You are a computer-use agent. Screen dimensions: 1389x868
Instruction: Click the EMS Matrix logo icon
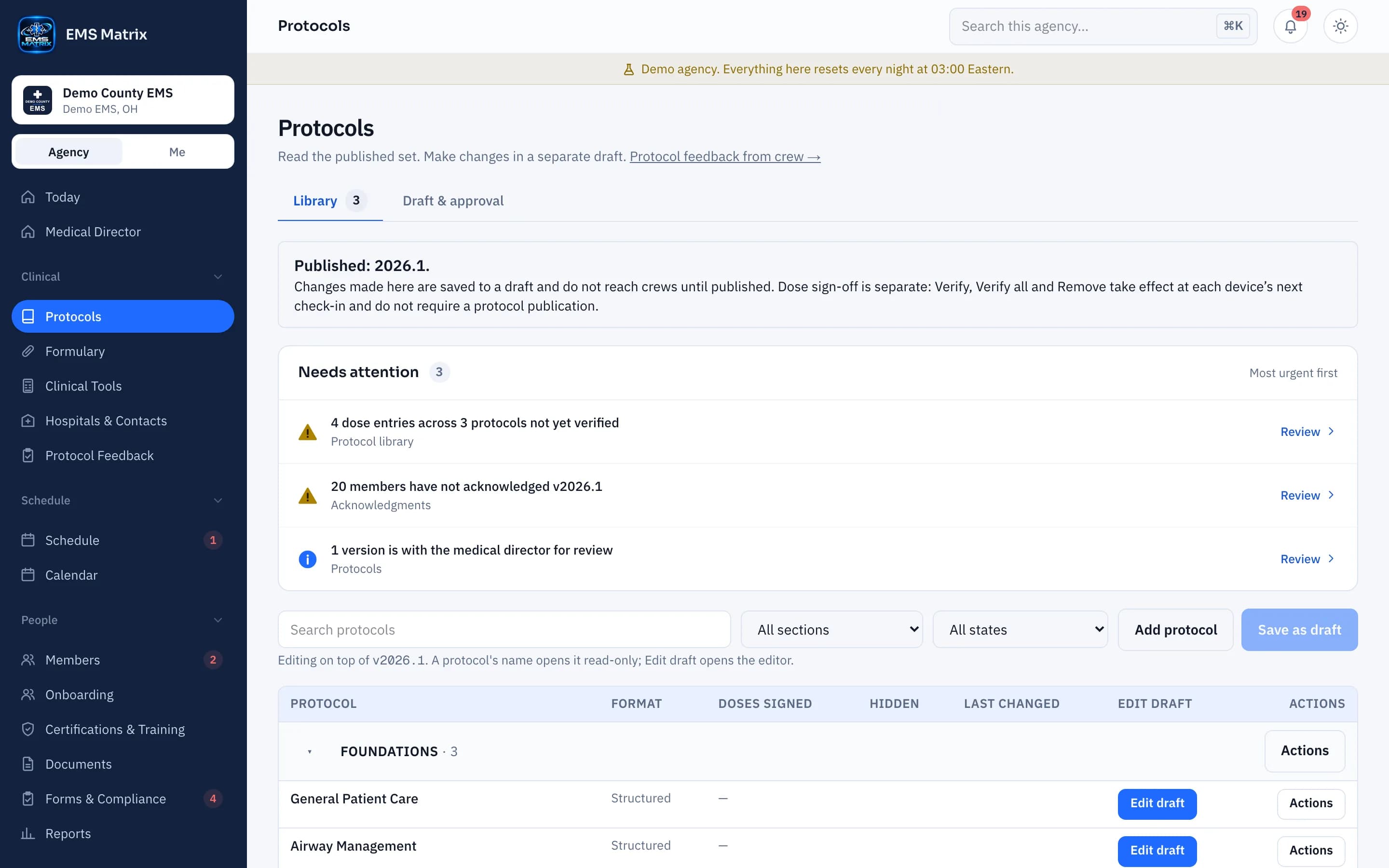coord(36,34)
